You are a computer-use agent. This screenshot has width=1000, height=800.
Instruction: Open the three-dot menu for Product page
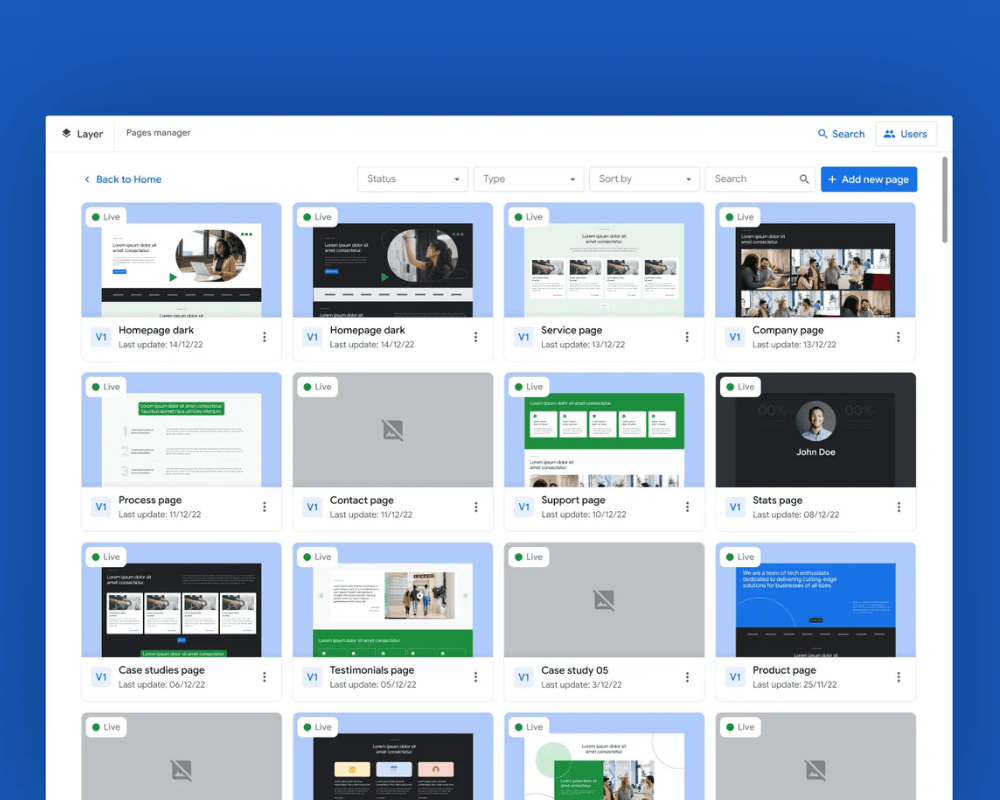898,677
